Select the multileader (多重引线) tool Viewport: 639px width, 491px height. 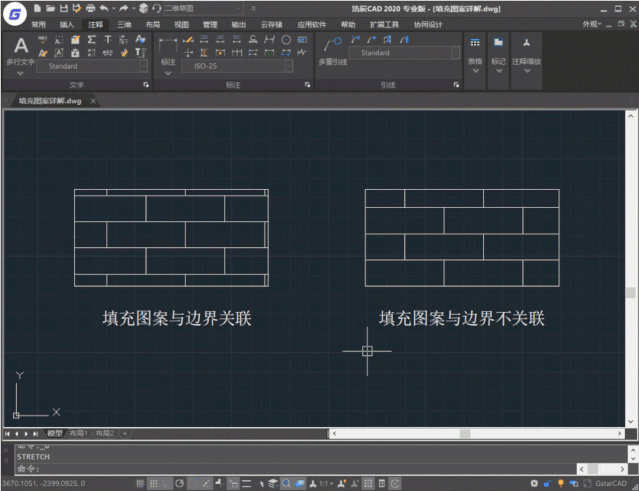[331, 46]
